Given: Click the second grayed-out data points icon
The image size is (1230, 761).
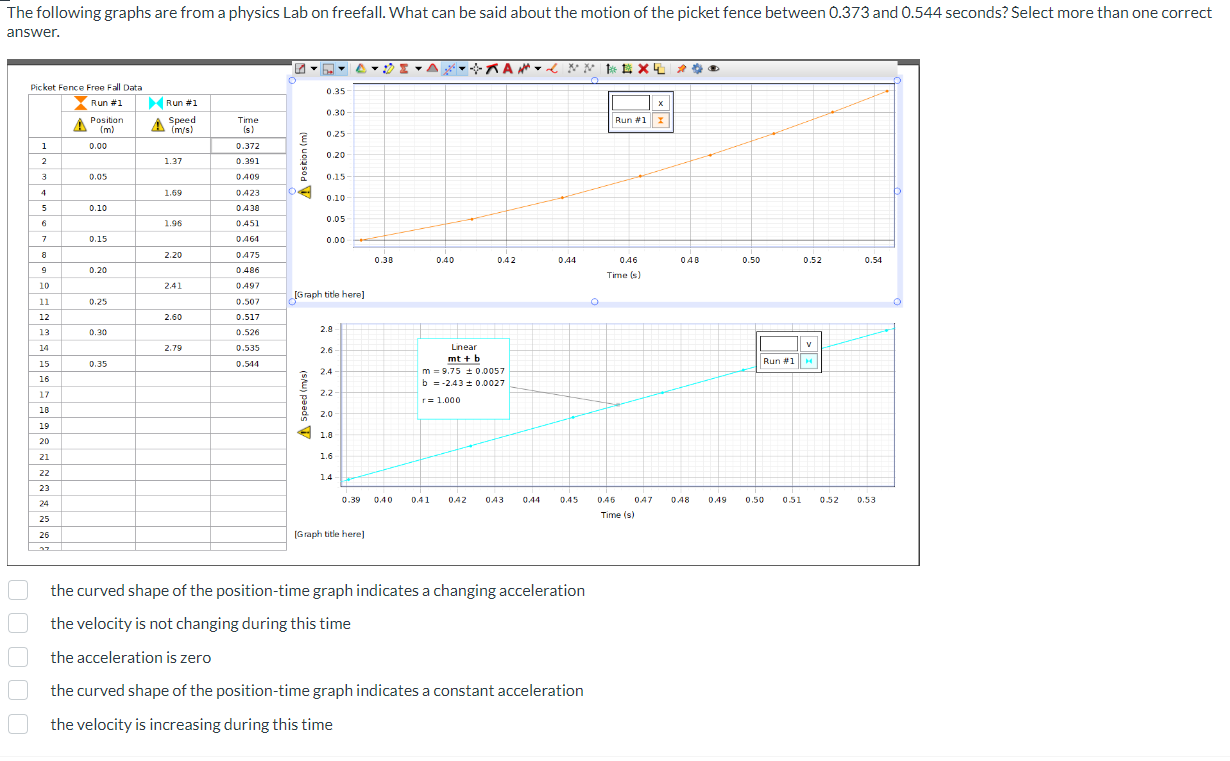Looking at the screenshot, I should point(589,69).
